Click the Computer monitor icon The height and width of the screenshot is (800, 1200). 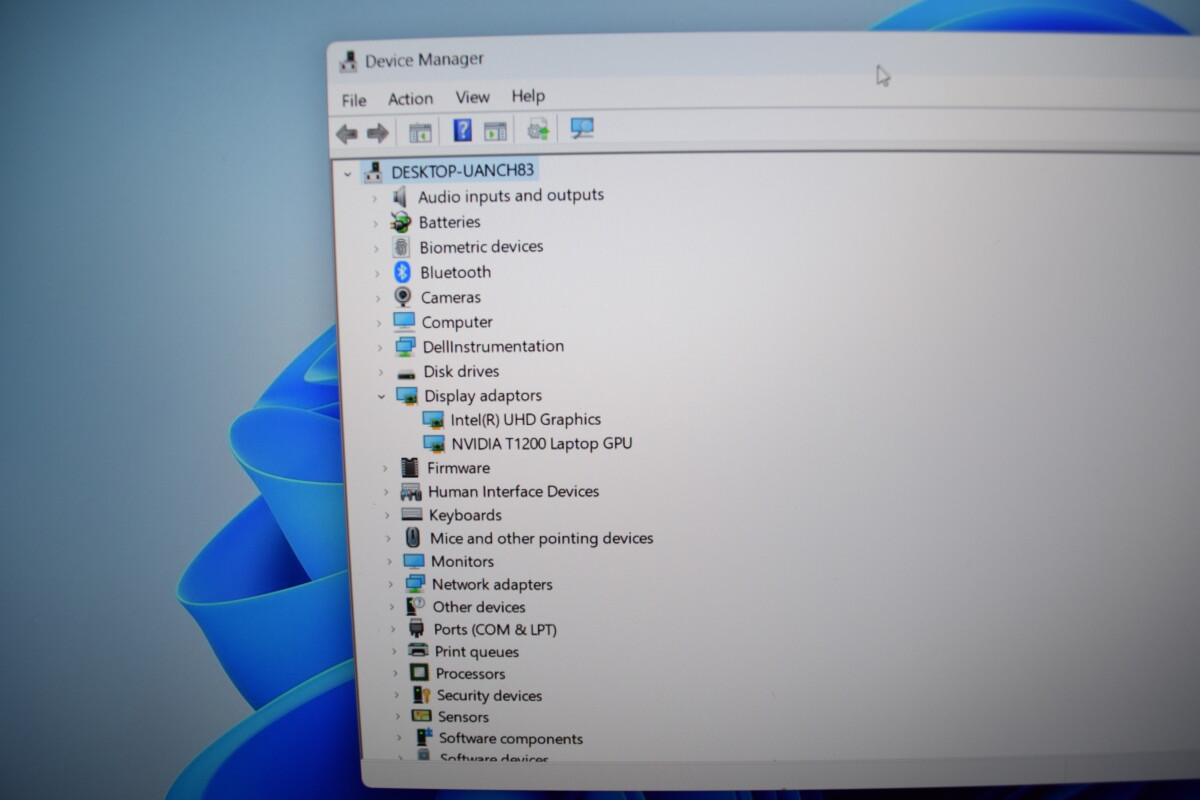[x=404, y=322]
